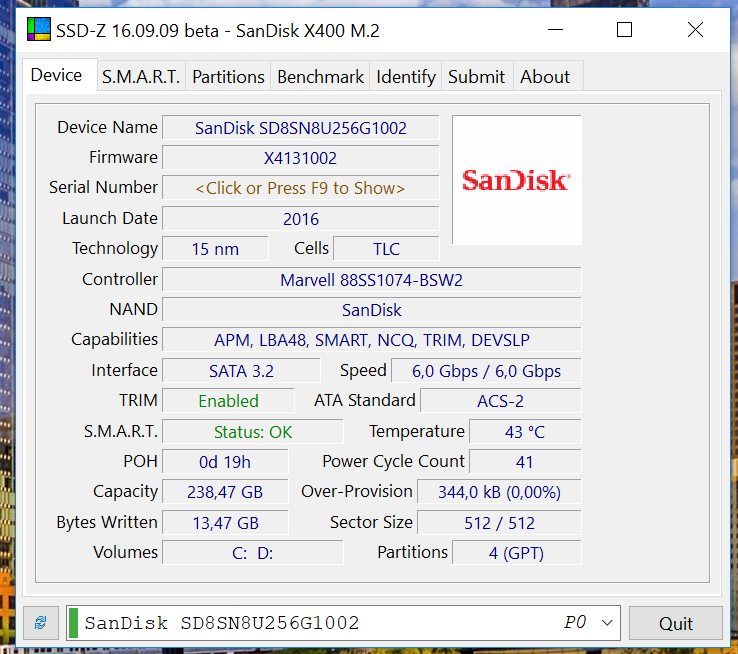Click the Bytes Written value 13,47 GB

[x=225, y=523]
